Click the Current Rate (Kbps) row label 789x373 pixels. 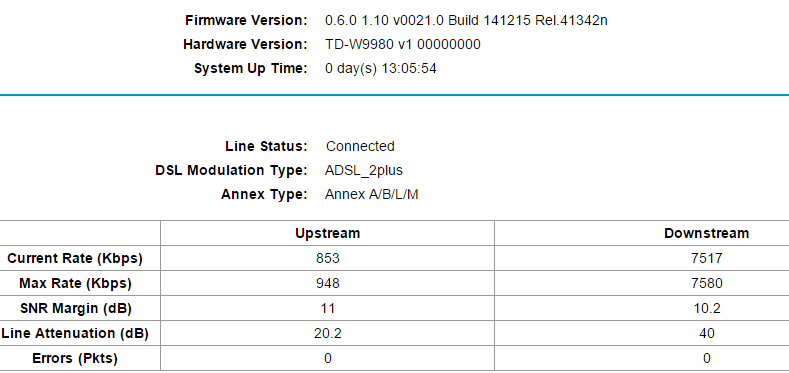75,258
